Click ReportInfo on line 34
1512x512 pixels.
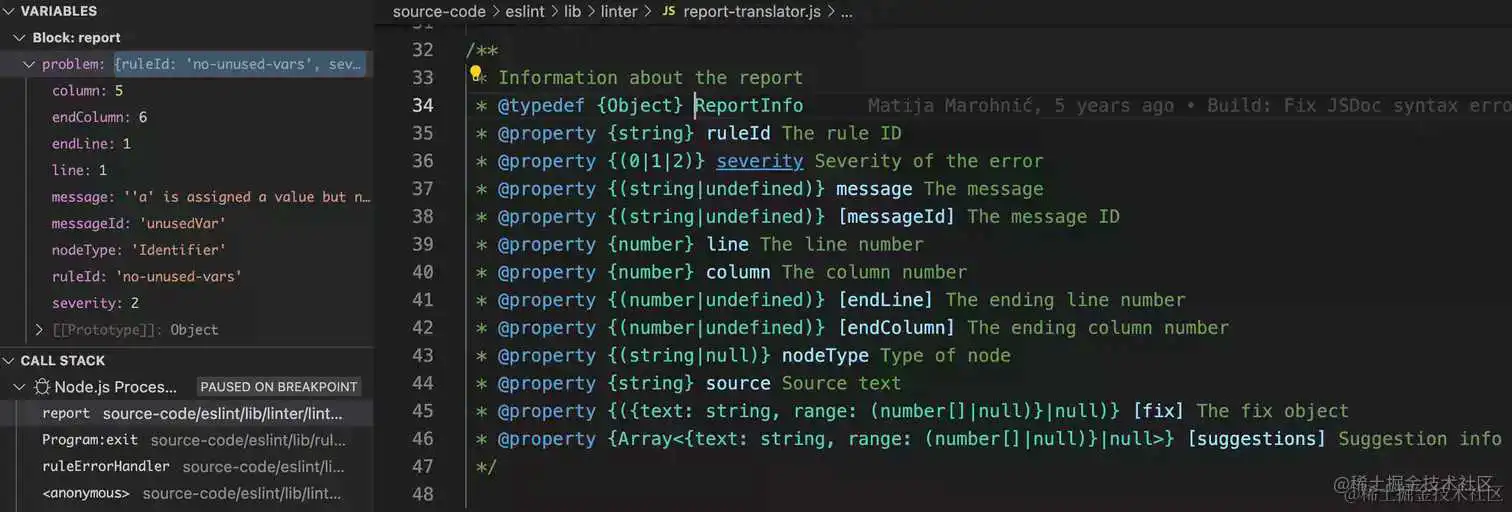(x=749, y=105)
